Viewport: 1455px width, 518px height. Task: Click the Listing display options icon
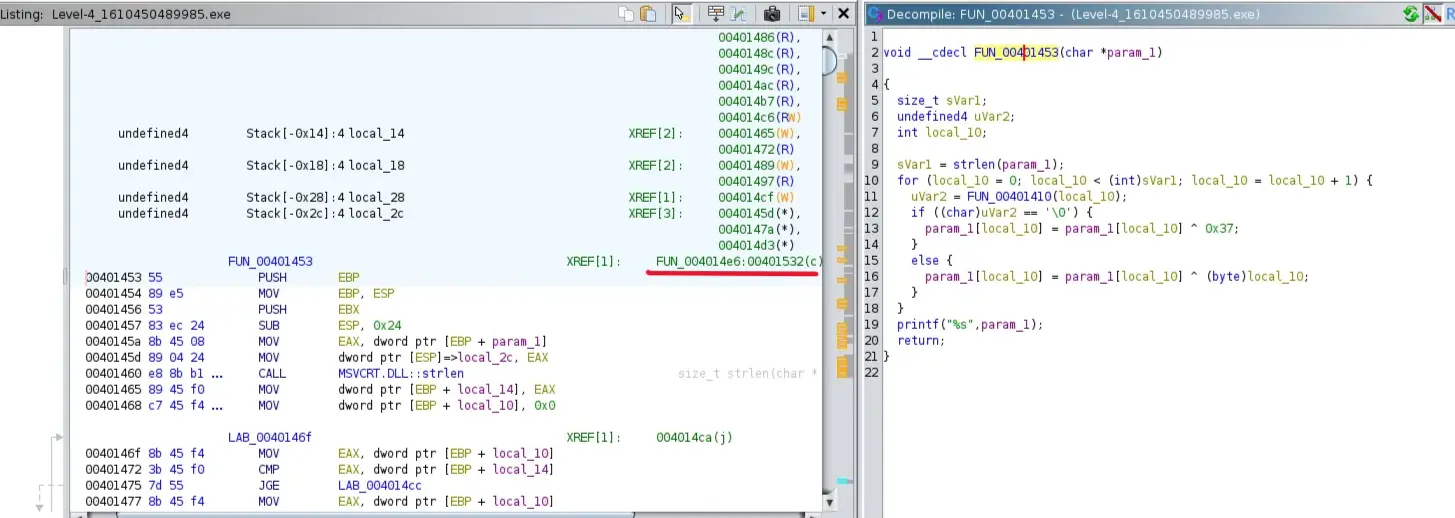[806, 14]
